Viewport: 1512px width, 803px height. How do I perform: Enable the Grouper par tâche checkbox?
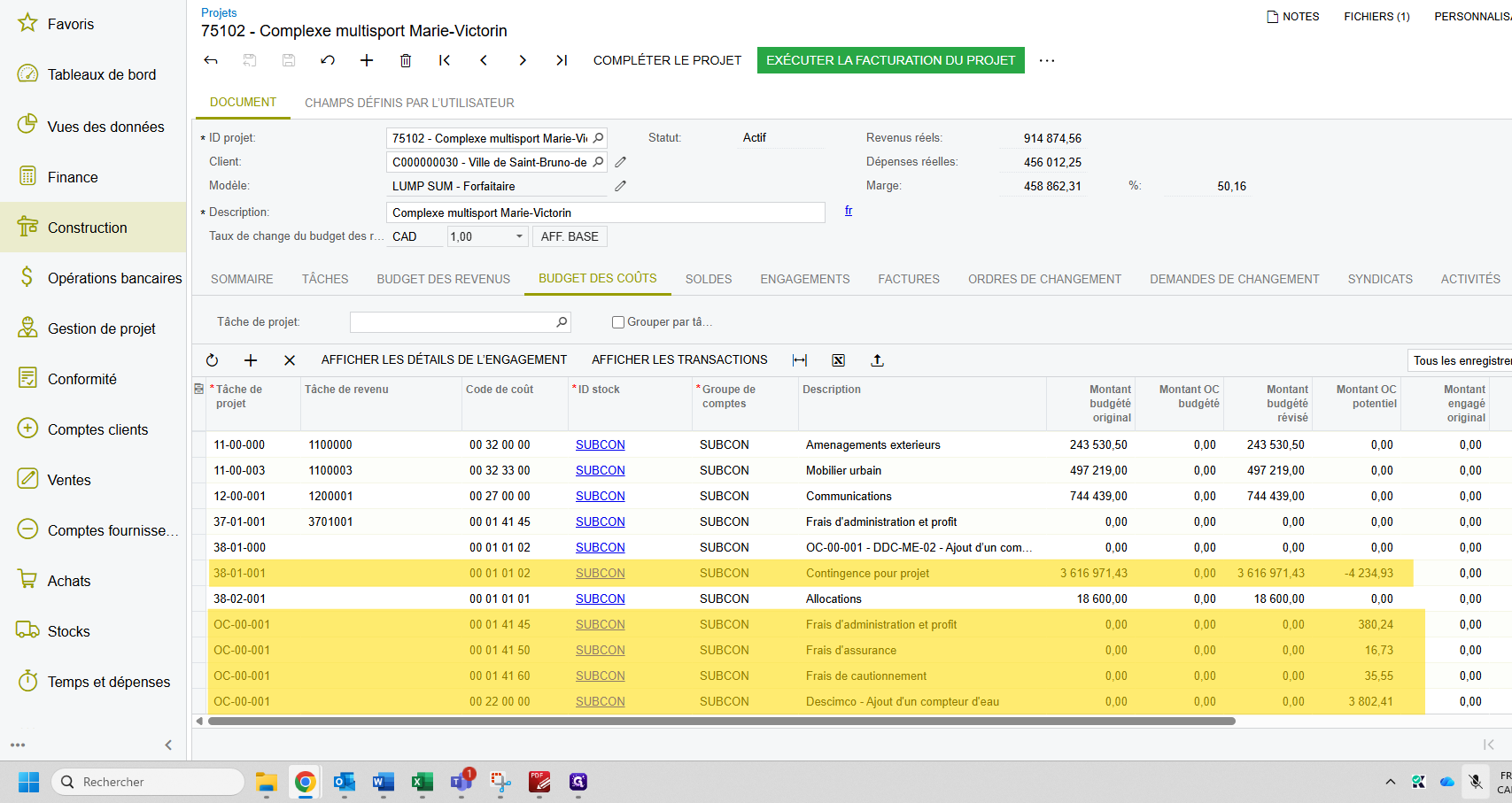click(618, 322)
